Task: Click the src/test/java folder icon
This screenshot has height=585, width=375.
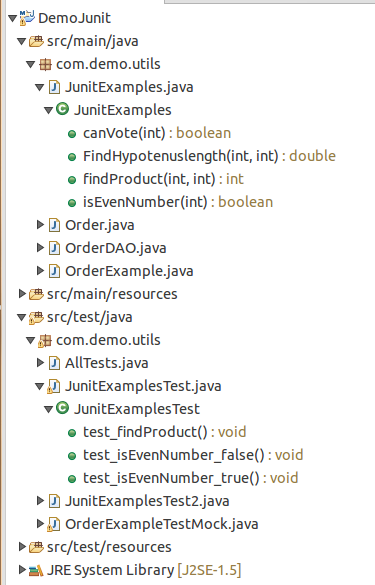Action: [36, 317]
